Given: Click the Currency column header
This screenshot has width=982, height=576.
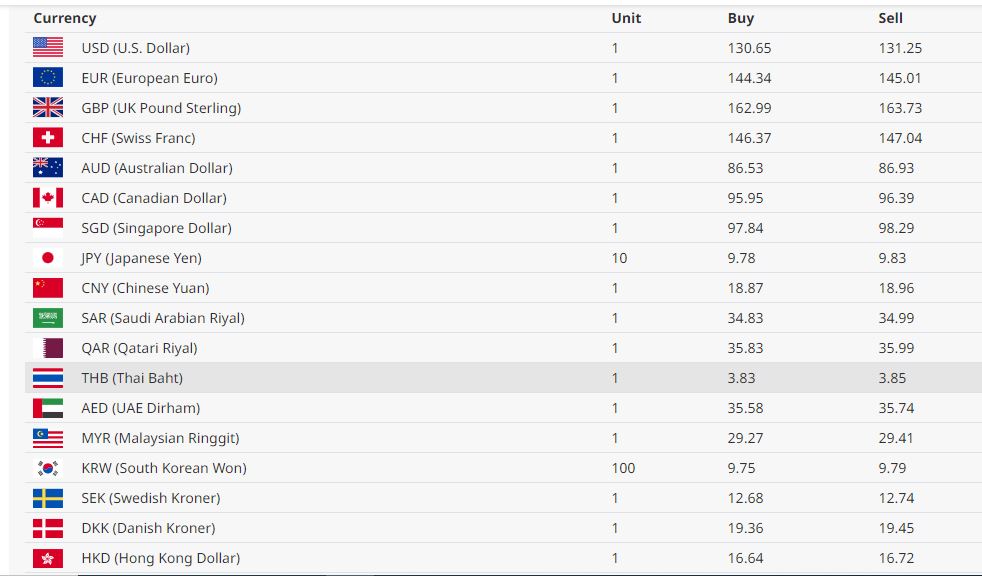Looking at the screenshot, I should coord(65,18).
